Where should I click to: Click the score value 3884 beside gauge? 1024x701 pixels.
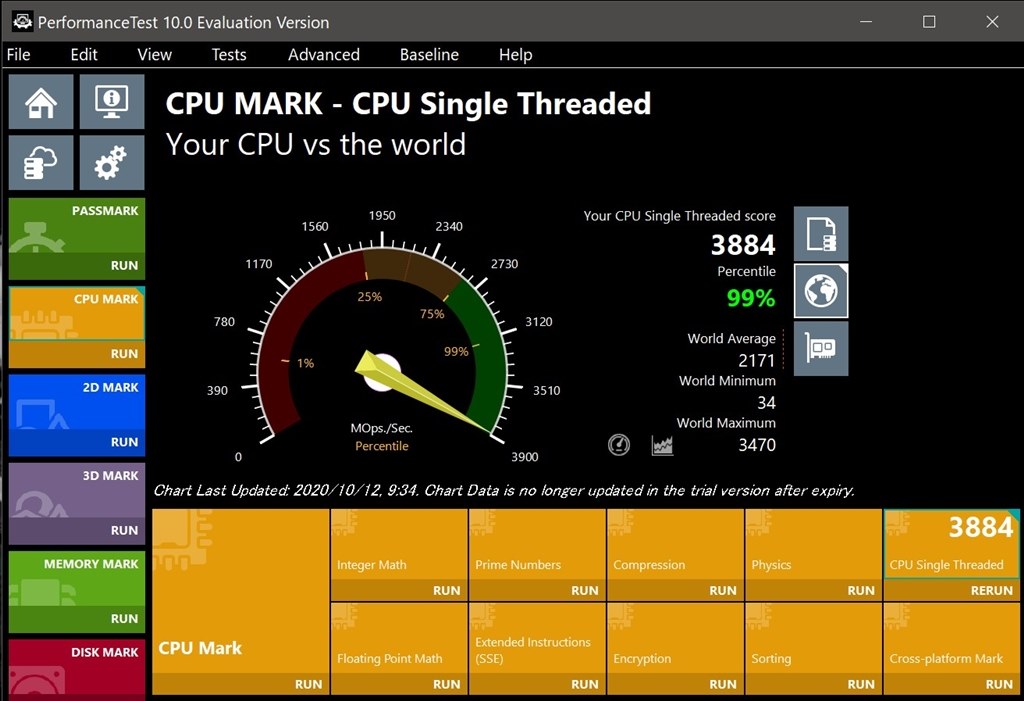(743, 245)
